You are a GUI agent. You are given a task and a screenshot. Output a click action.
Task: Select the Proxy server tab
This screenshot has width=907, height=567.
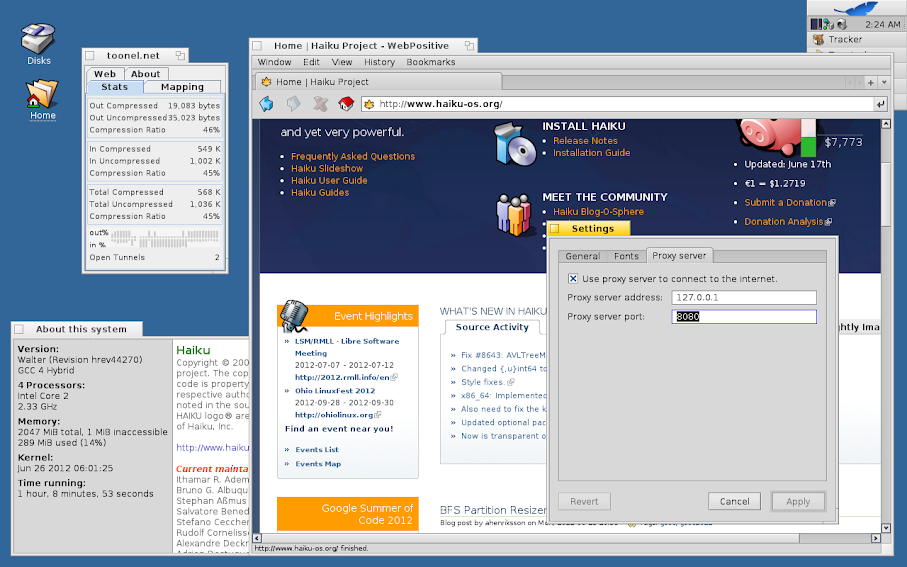coord(679,255)
